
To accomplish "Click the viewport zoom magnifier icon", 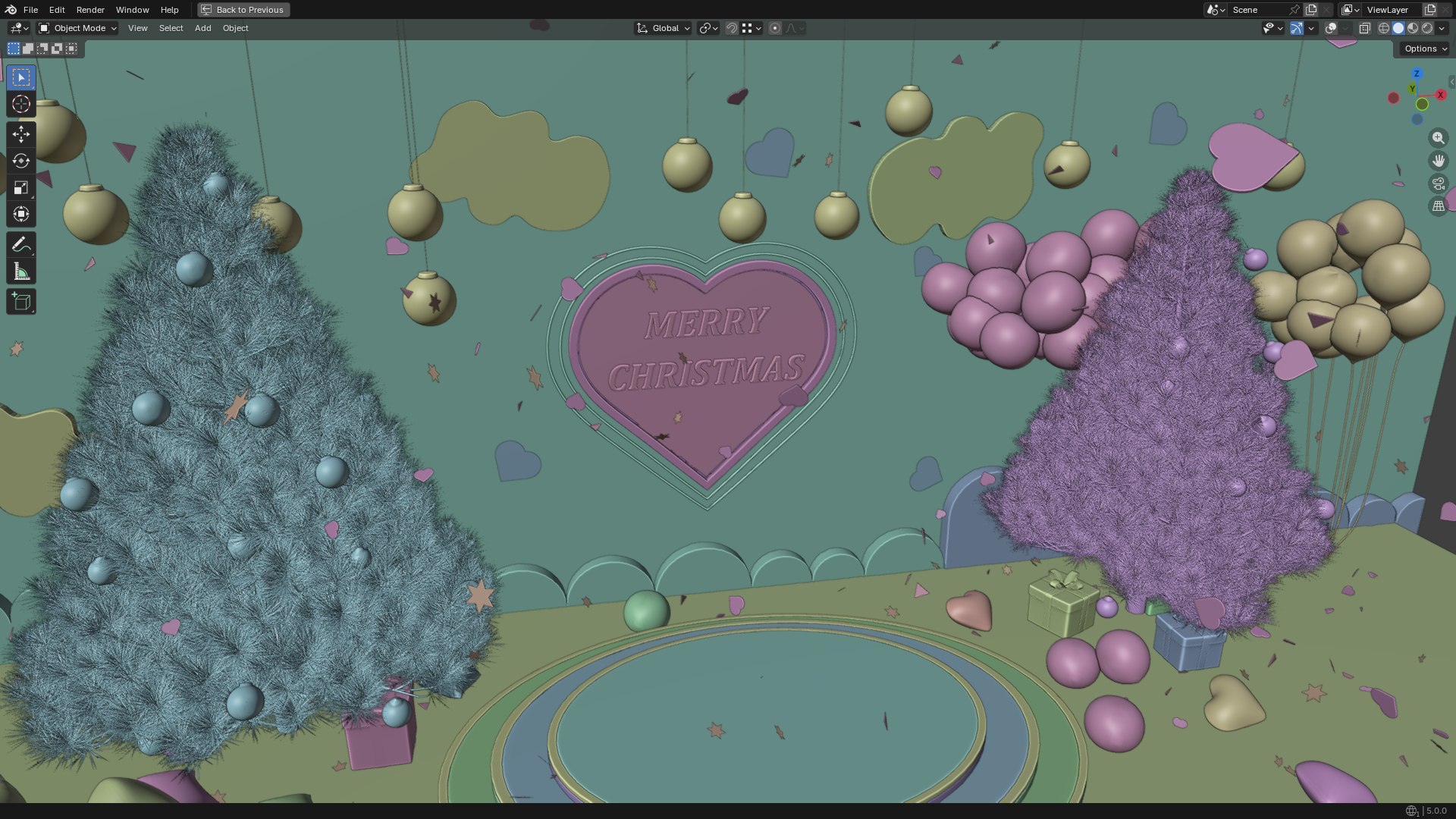I will pos(1438,138).
